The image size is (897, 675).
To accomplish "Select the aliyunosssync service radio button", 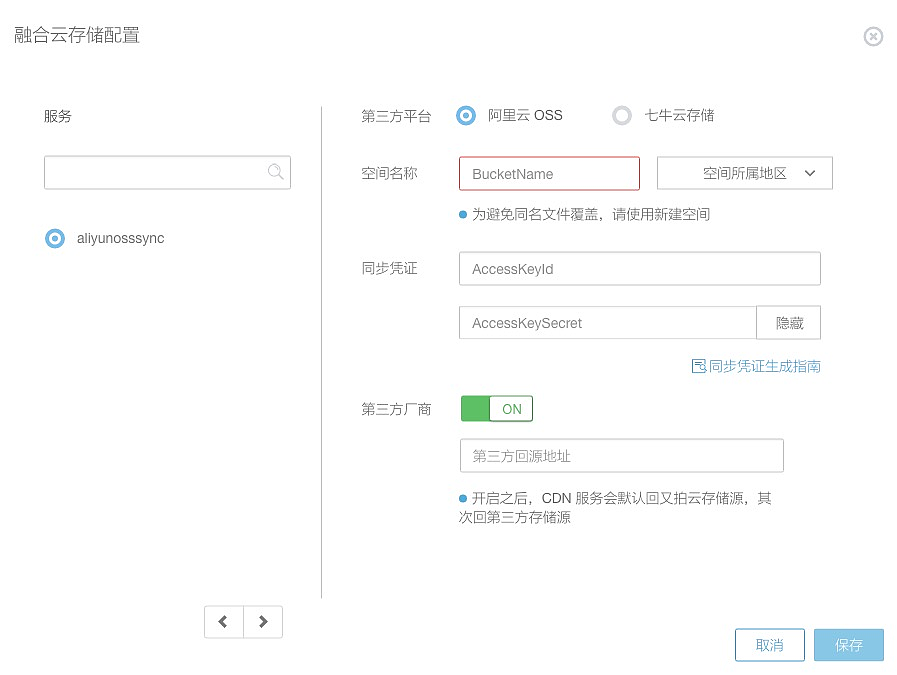I will coord(55,239).
